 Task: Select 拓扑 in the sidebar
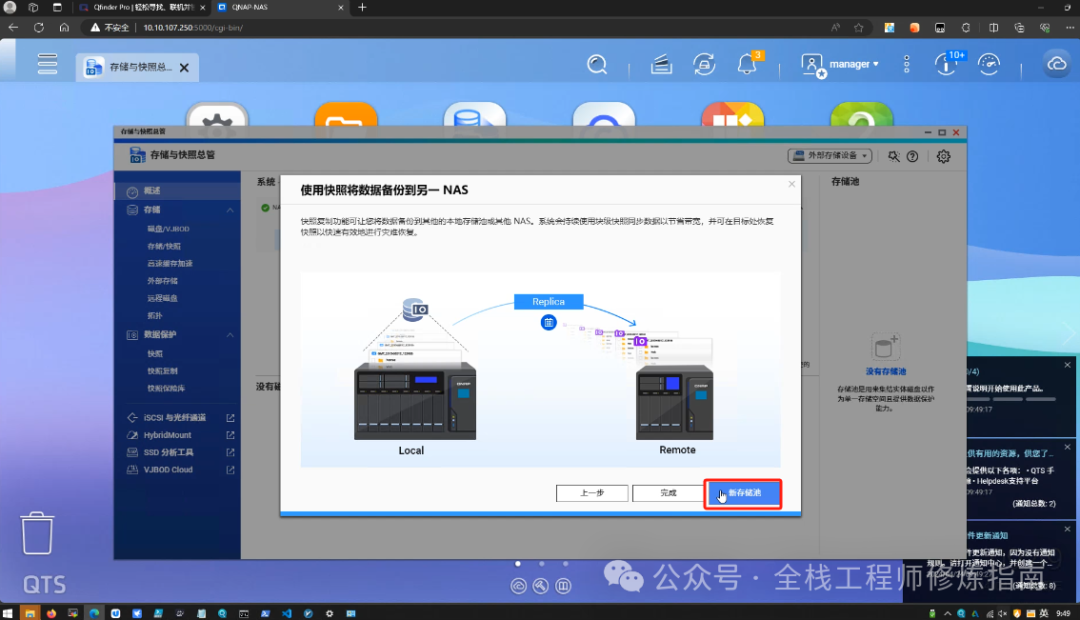click(x=154, y=316)
